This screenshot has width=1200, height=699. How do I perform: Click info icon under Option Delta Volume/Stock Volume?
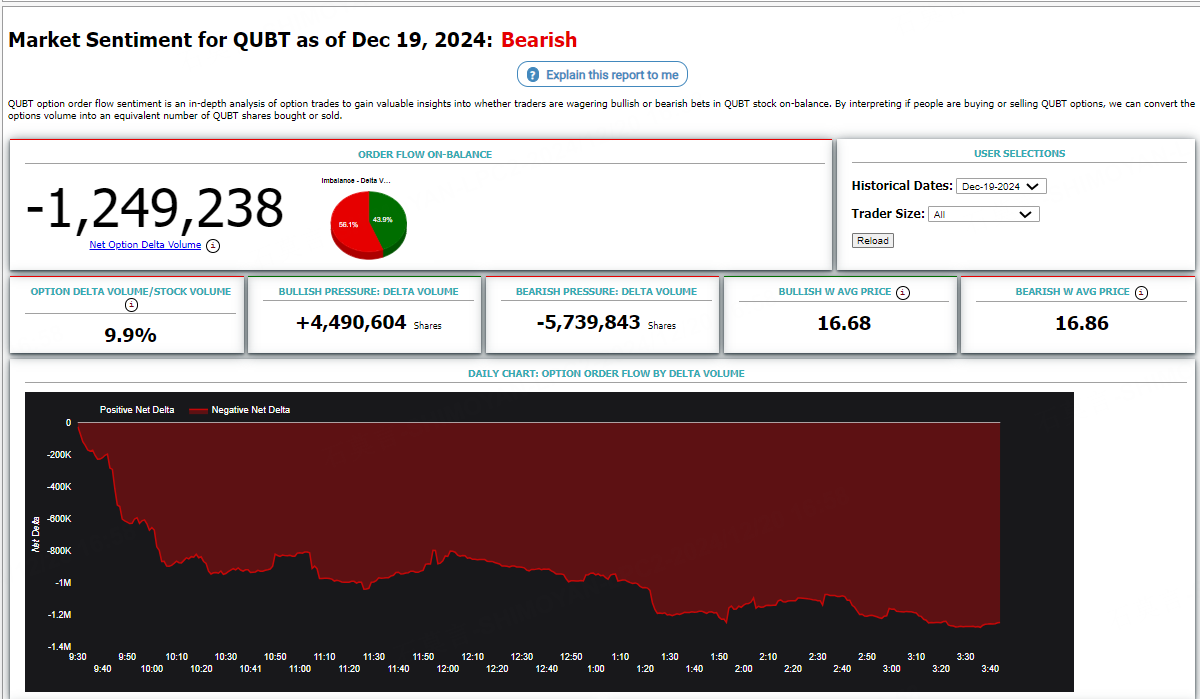point(131,305)
